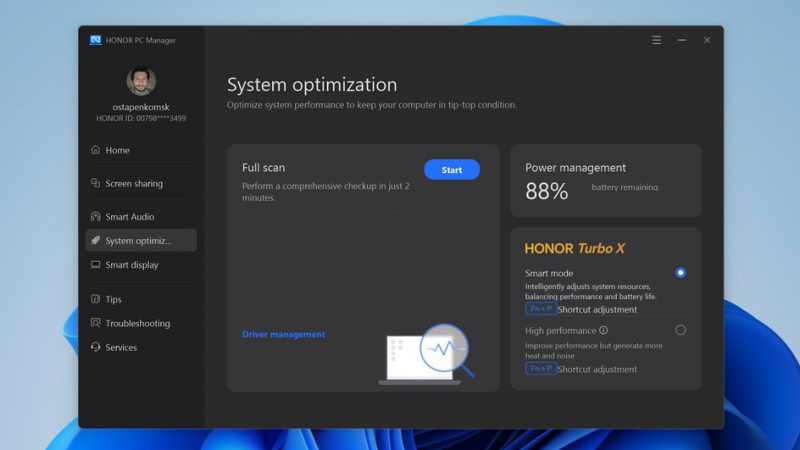This screenshot has width=800, height=450.
Task: Start the Full scan
Action: 452,169
